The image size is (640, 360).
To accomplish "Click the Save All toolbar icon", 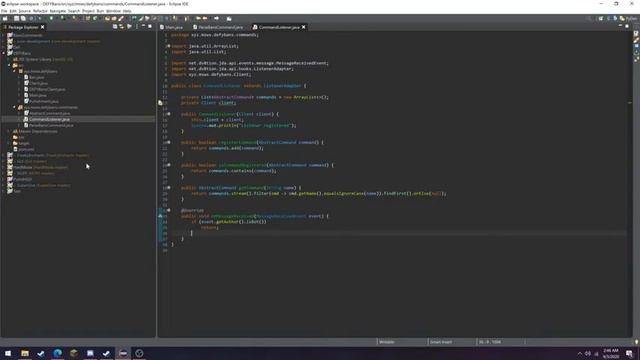I will click(23, 18).
